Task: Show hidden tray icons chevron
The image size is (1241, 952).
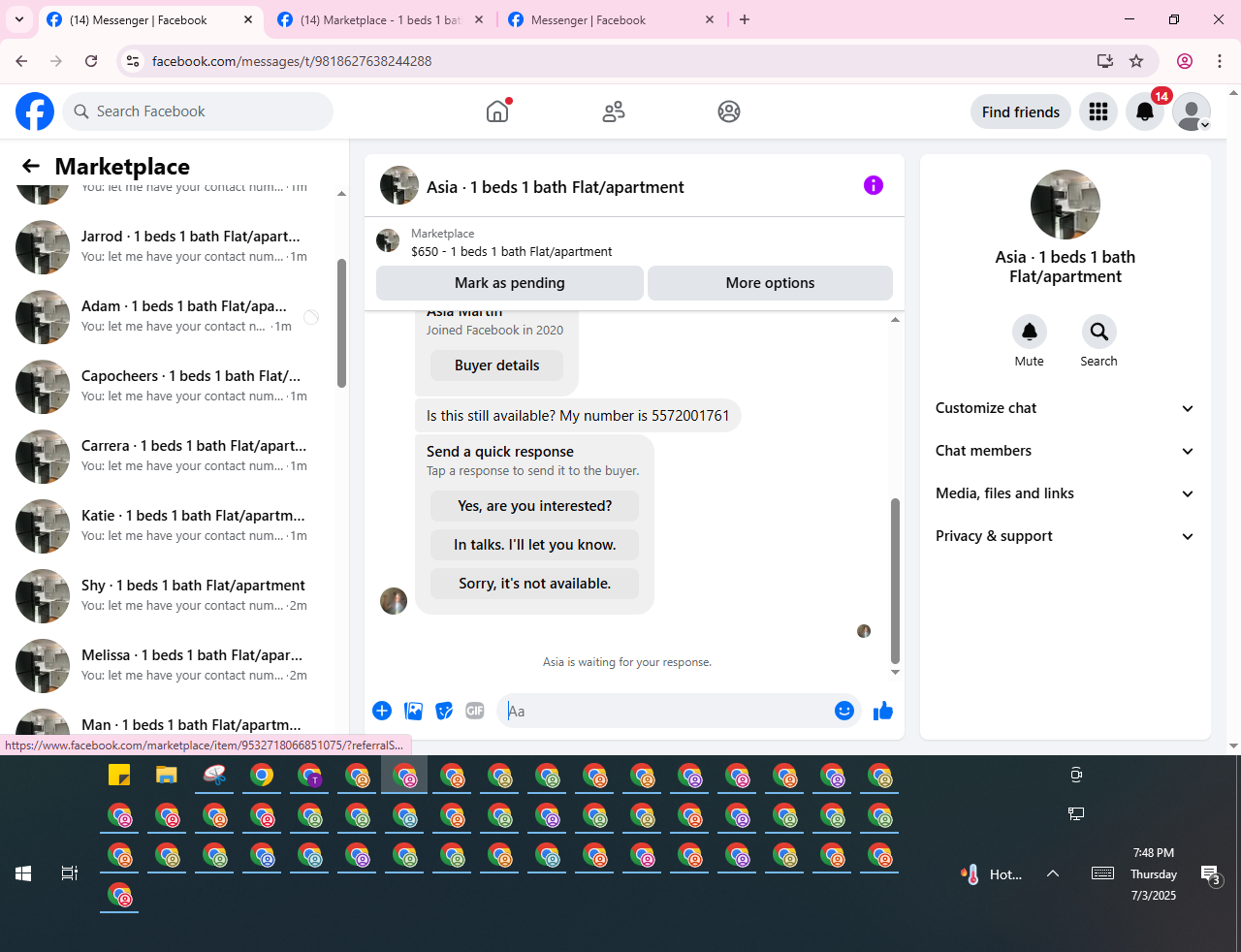Action: point(1053,873)
